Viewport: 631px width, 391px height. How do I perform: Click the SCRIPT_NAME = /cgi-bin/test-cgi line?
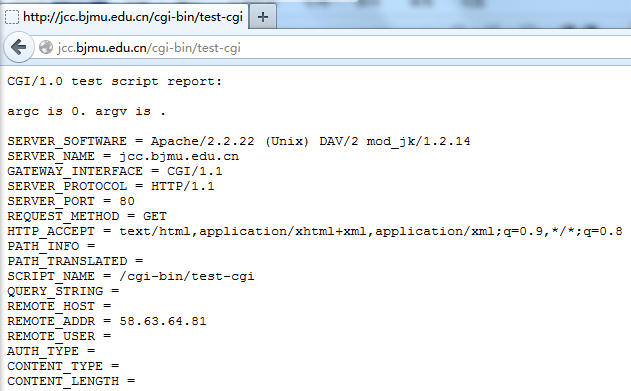(x=131, y=276)
